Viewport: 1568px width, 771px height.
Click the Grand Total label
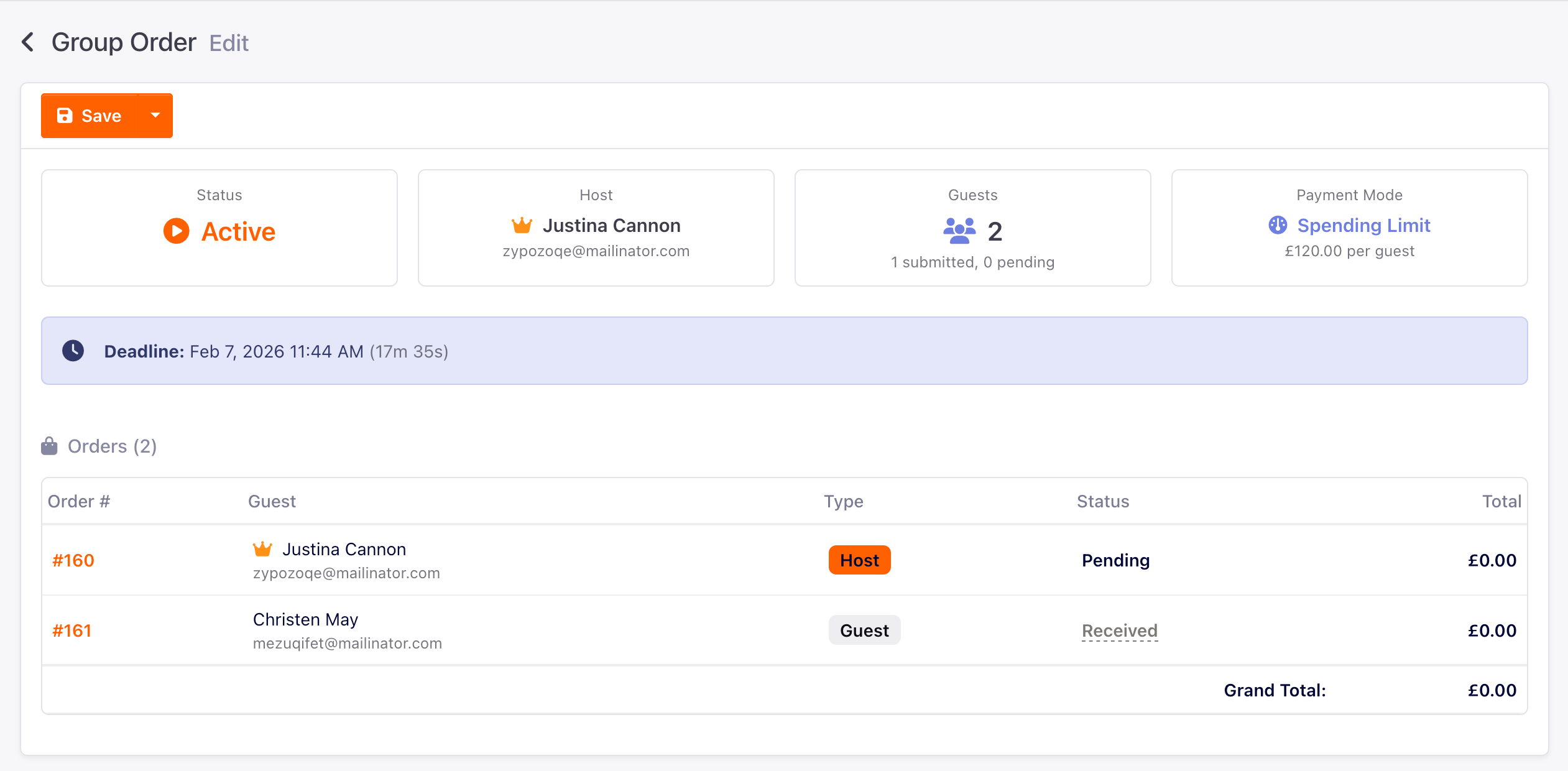pos(1275,690)
